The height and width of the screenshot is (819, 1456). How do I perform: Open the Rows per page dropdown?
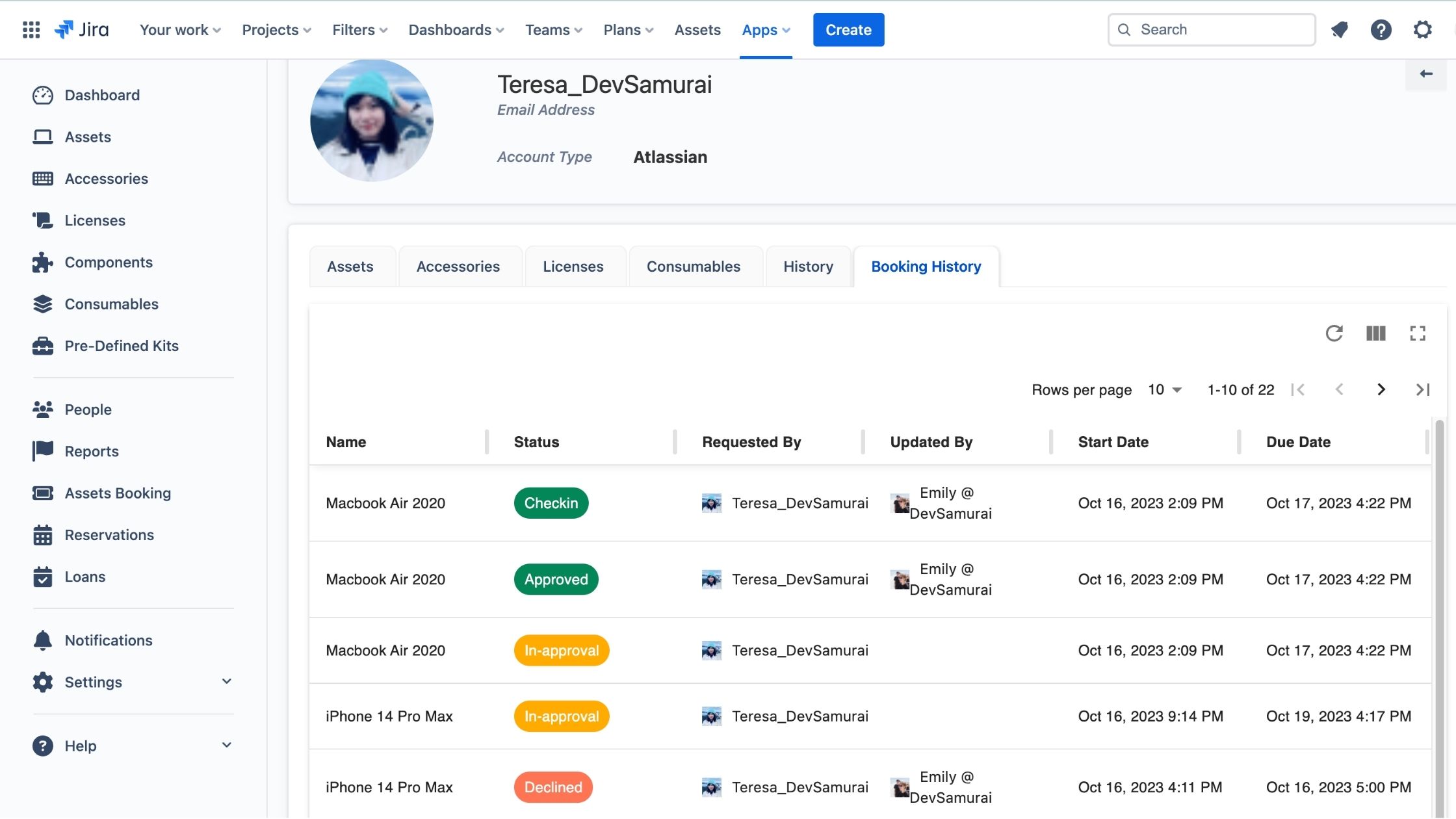click(1164, 390)
